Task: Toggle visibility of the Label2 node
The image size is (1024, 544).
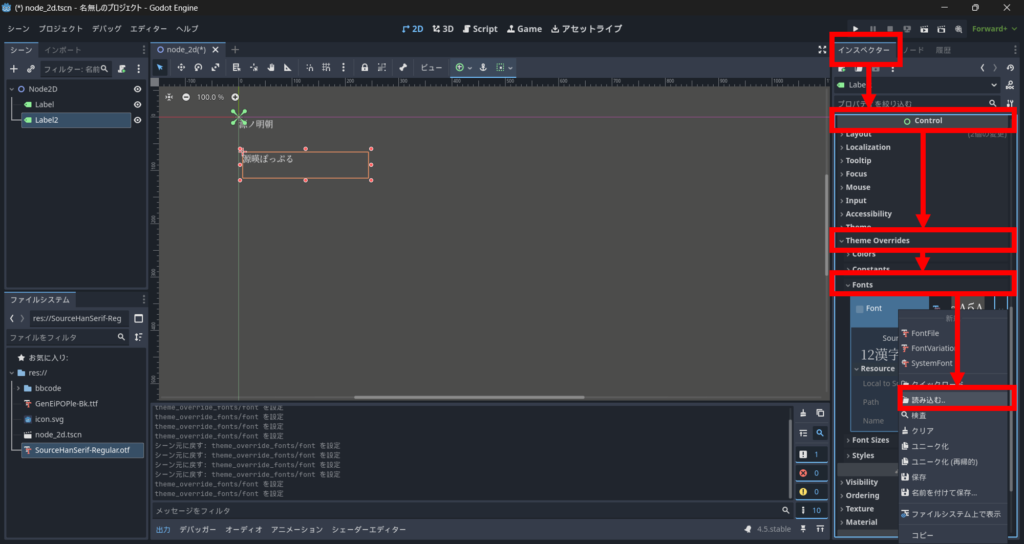Action: pyautogui.click(x=138, y=120)
